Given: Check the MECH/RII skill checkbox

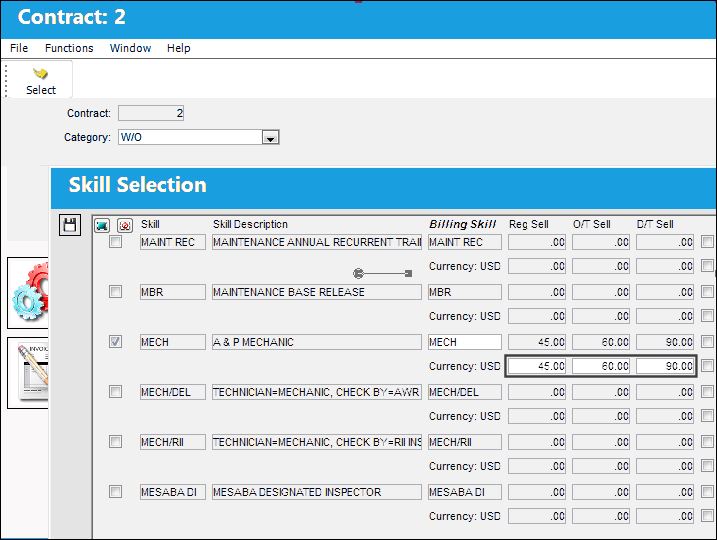Looking at the screenshot, I should click(x=116, y=442).
